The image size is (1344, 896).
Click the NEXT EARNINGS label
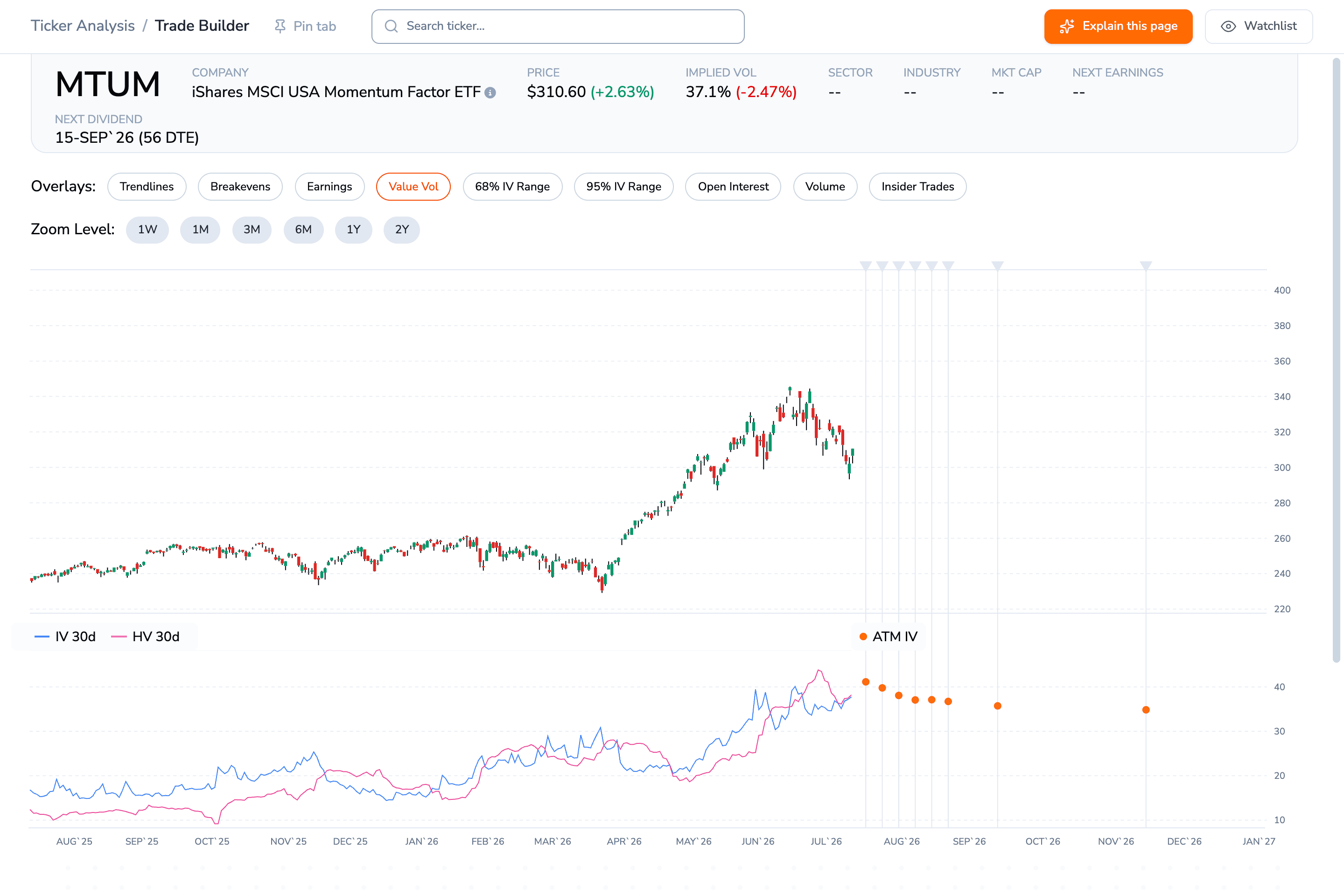1118,73
